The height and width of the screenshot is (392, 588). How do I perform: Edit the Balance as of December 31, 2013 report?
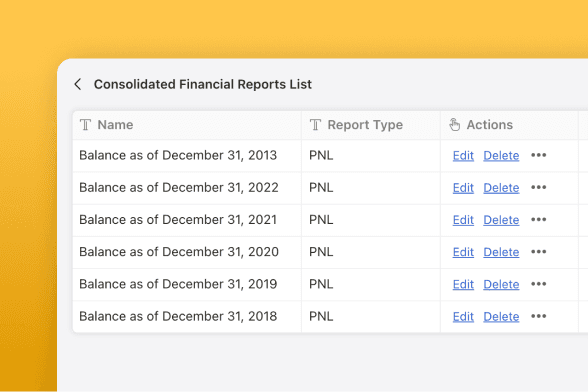point(463,156)
